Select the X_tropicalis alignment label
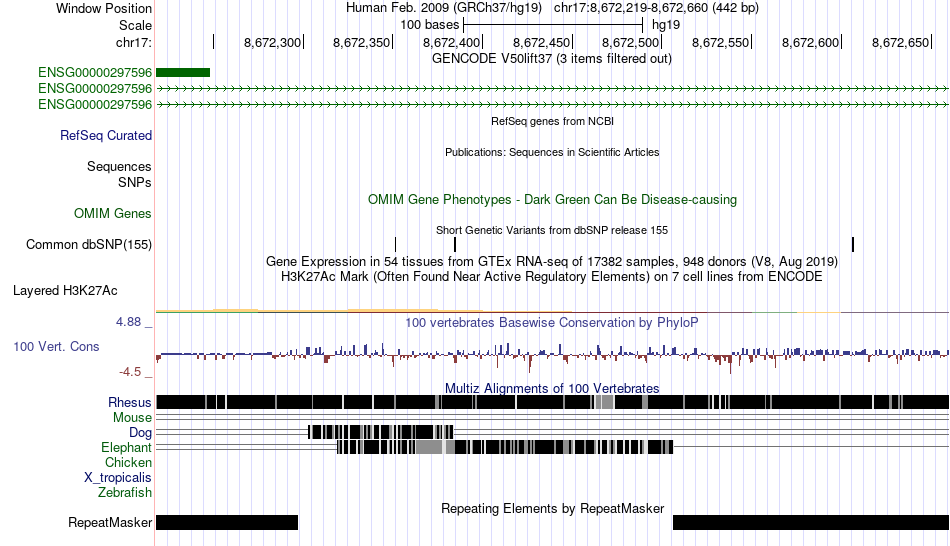This screenshot has height=546, width=950. (118, 478)
